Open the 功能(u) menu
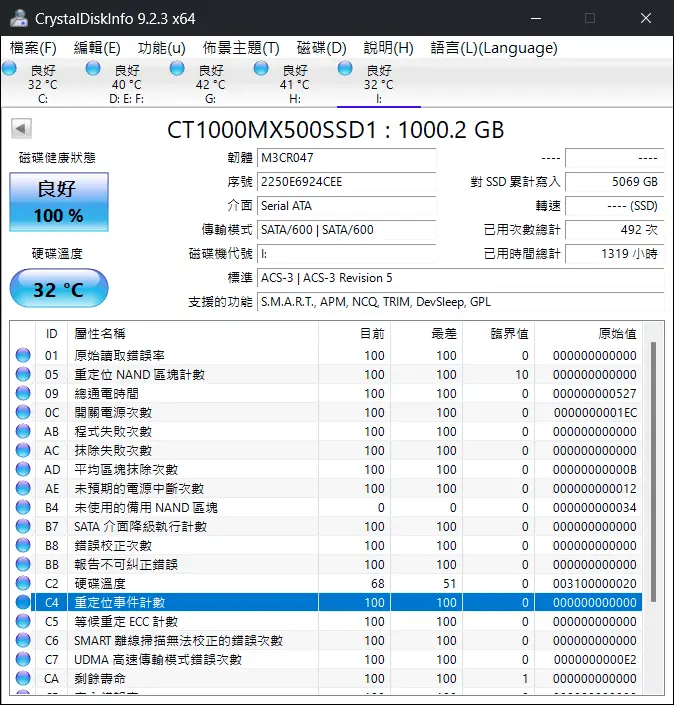The height and width of the screenshot is (705, 674). pos(161,48)
